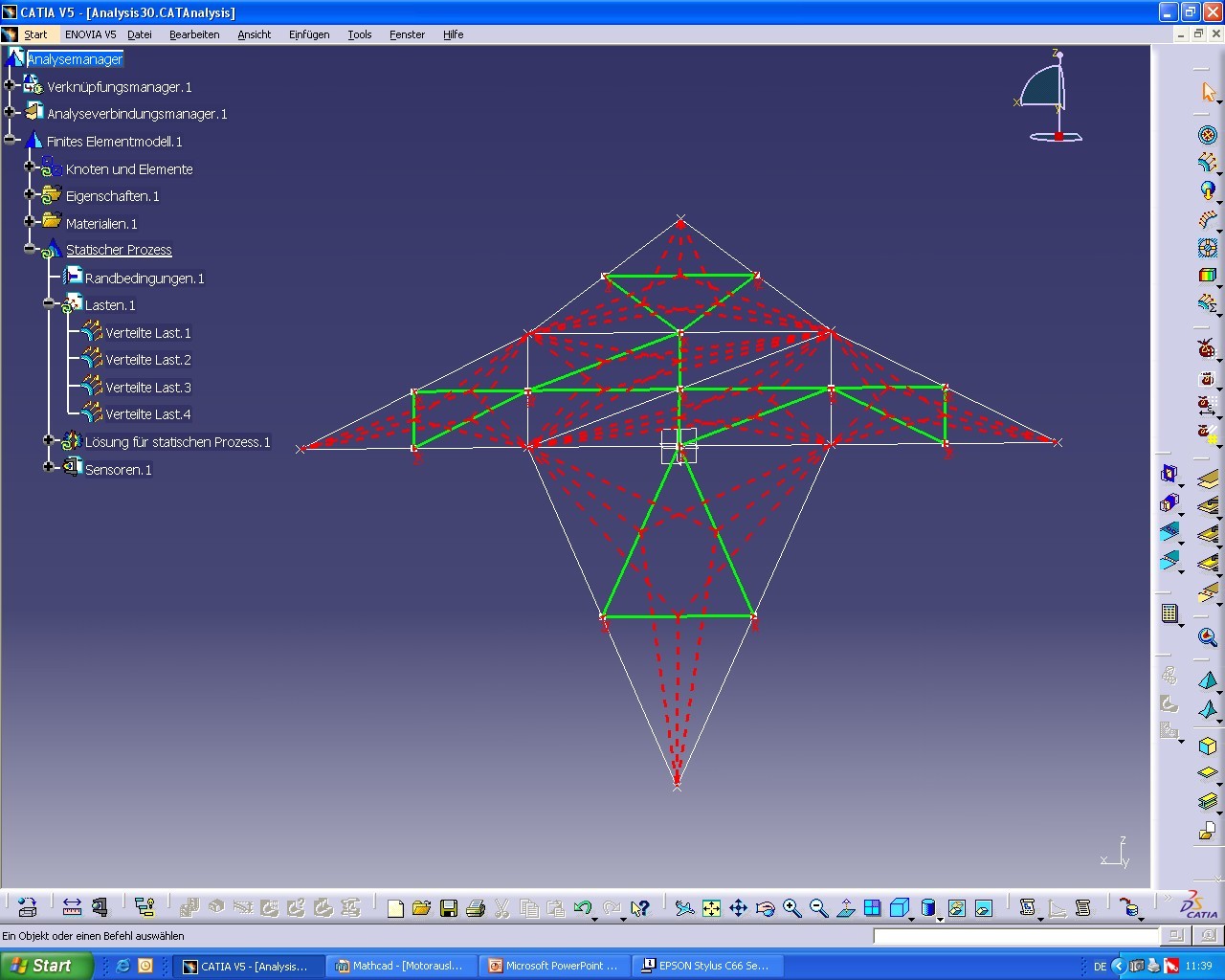This screenshot has height=980, width=1225.
Task: Save the analysis with the floppy icon
Action: click(x=448, y=908)
